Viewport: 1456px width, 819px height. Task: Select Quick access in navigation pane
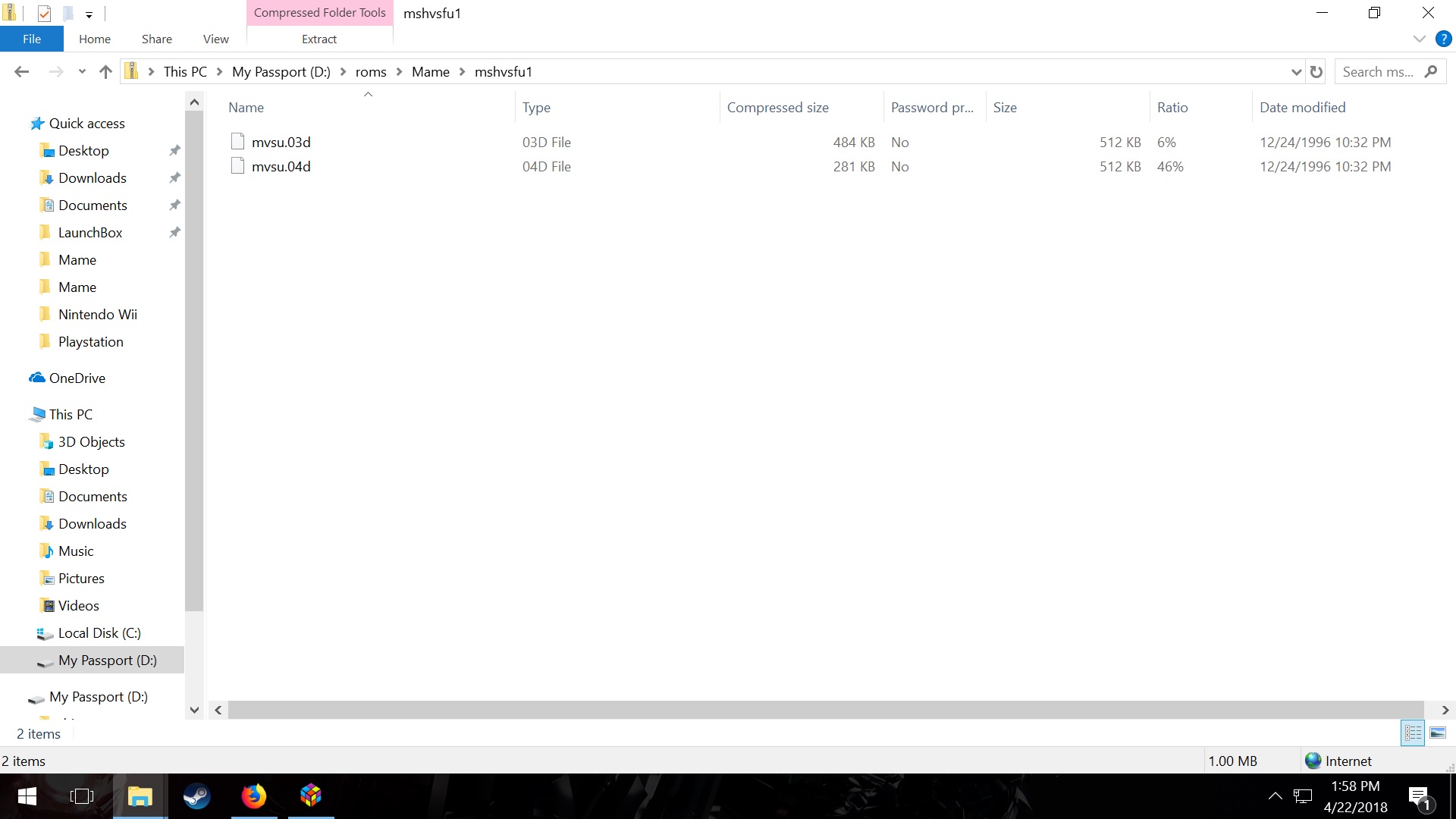pyautogui.click(x=86, y=124)
